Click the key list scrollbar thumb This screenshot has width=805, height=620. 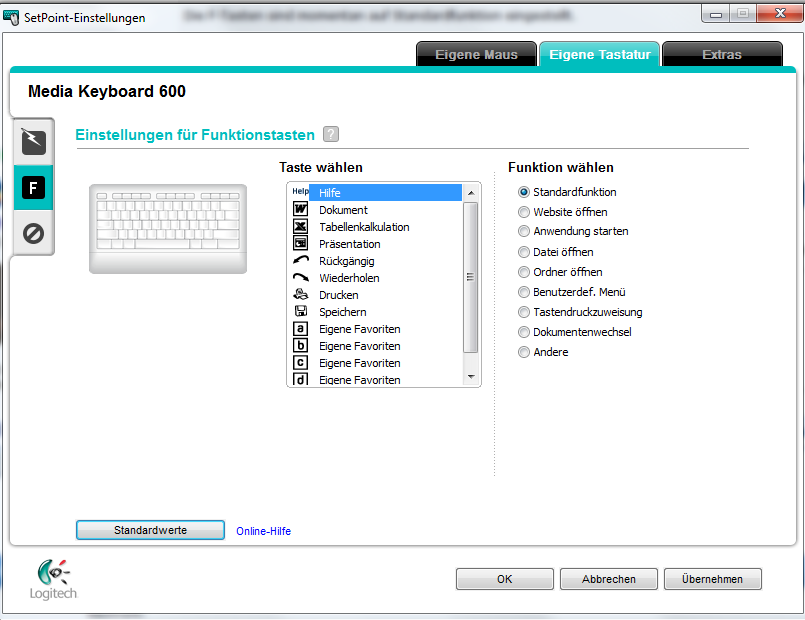point(470,277)
